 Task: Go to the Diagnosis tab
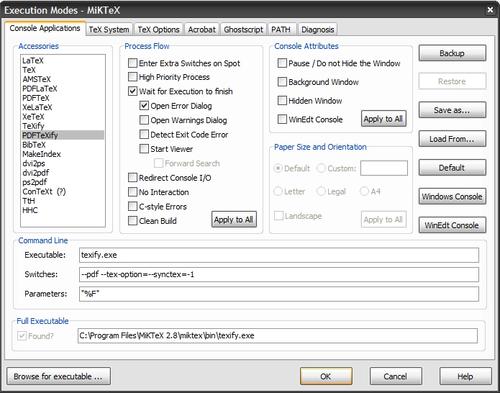(x=317, y=30)
